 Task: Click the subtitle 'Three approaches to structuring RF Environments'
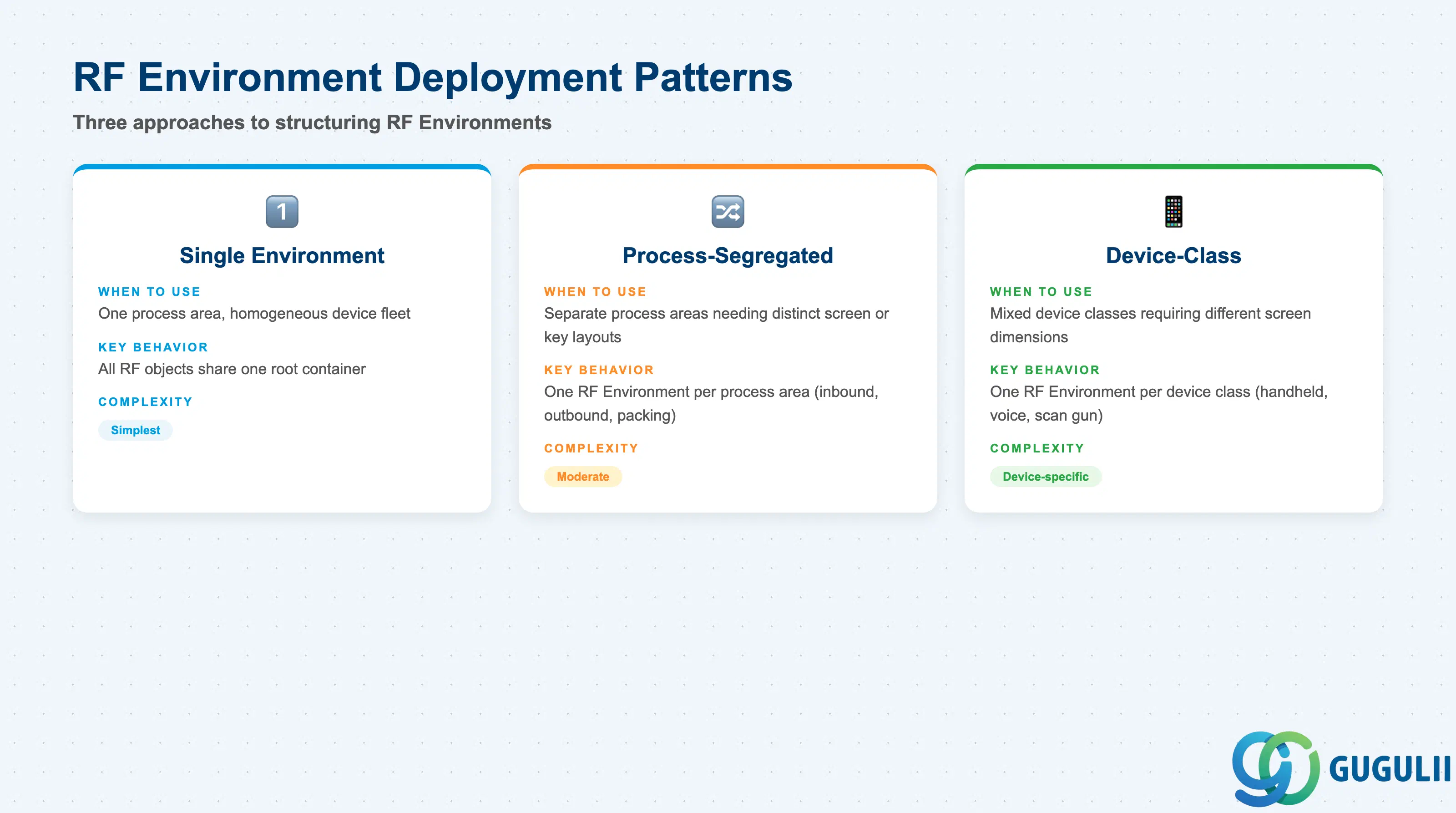pyautogui.click(x=312, y=122)
